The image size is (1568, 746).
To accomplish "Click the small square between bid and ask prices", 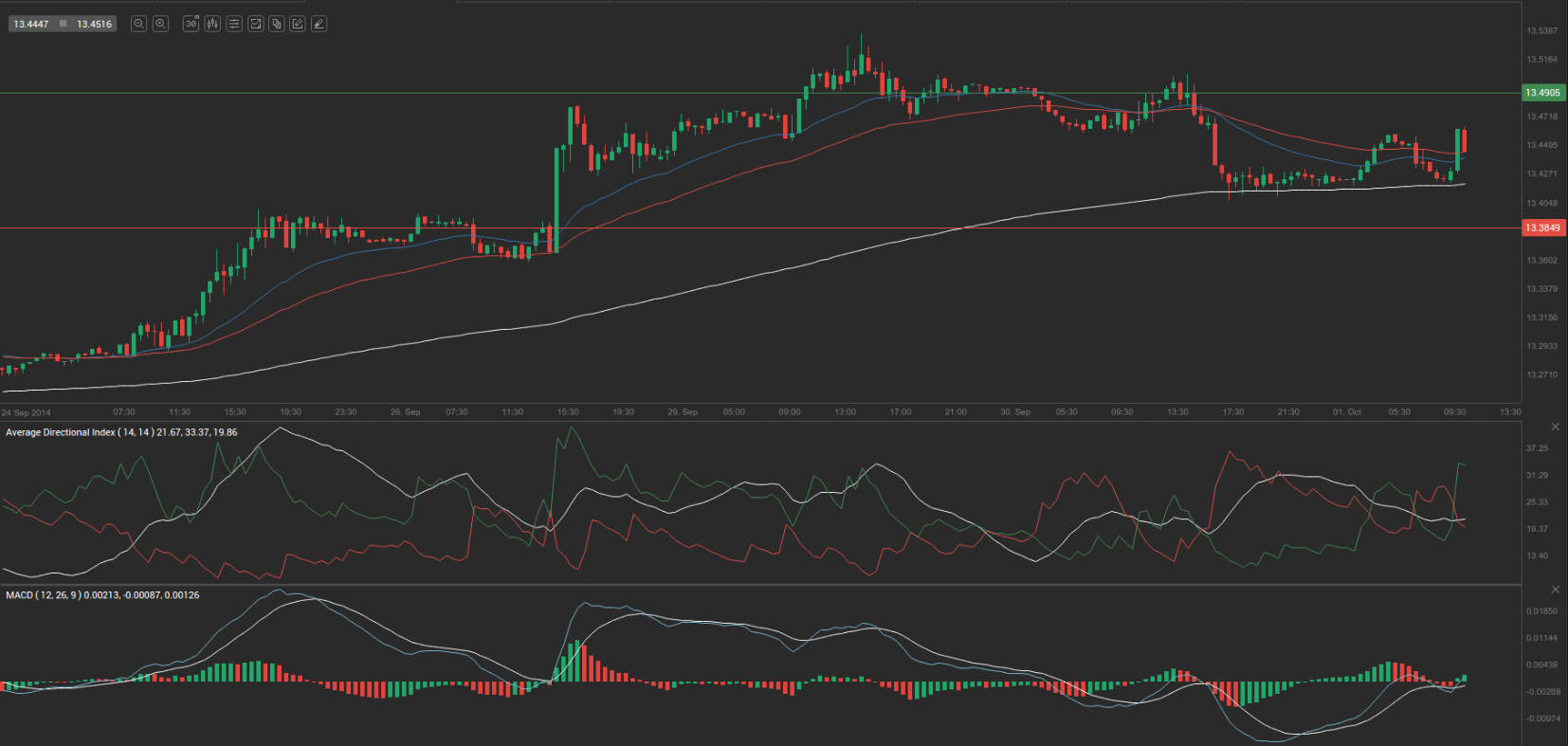I will (x=64, y=24).
